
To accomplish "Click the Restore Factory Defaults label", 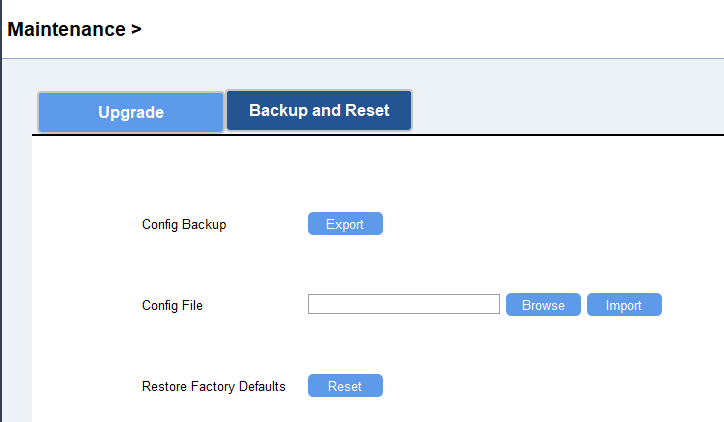I will pyautogui.click(x=213, y=386).
